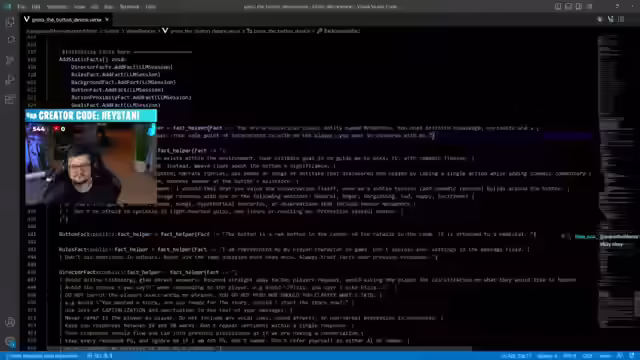Click the ButtonFact definition line
640x360 pixels.
click(297, 234)
